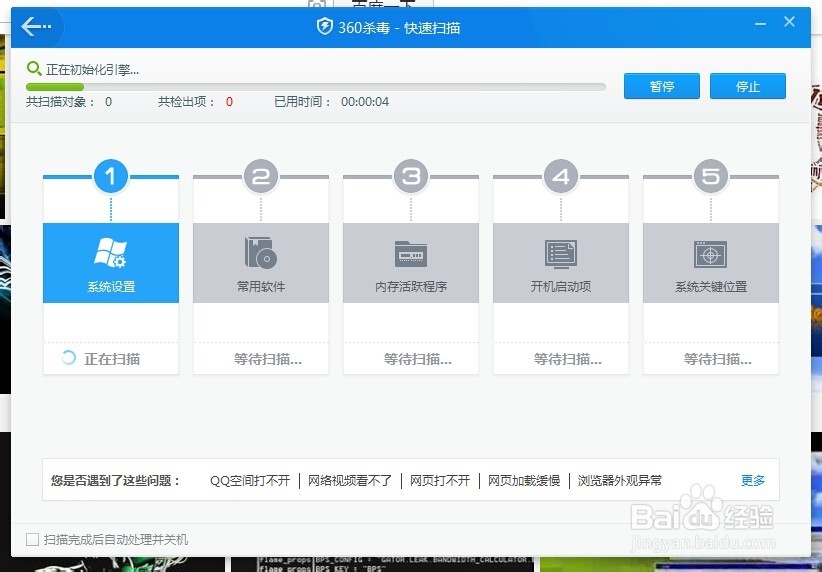Minimize the 360杀毒 window

point(761,24)
